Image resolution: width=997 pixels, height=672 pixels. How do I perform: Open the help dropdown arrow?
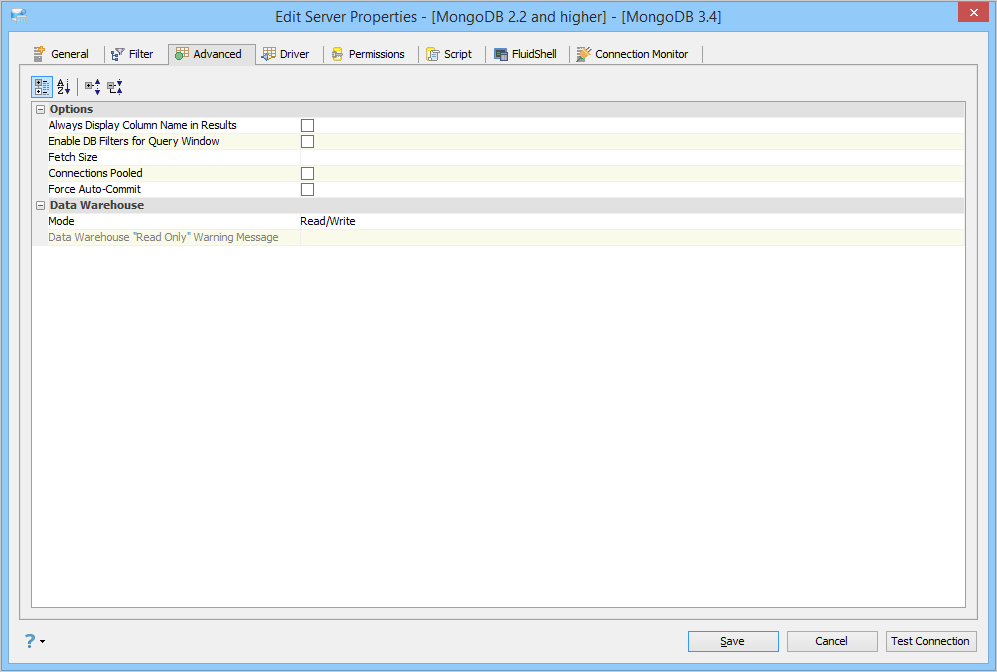43,641
